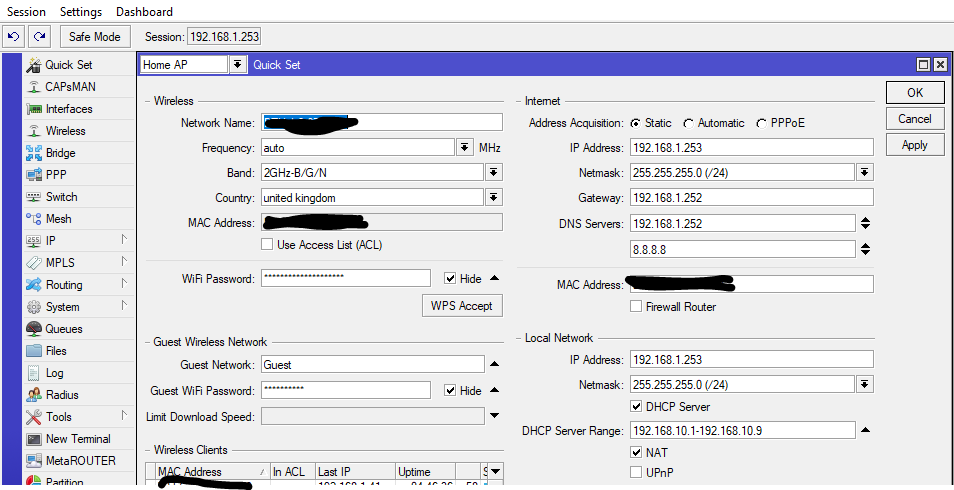Open the MPLS sidebar menu
Screen dimensions: 954x490
(x=77, y=263)
